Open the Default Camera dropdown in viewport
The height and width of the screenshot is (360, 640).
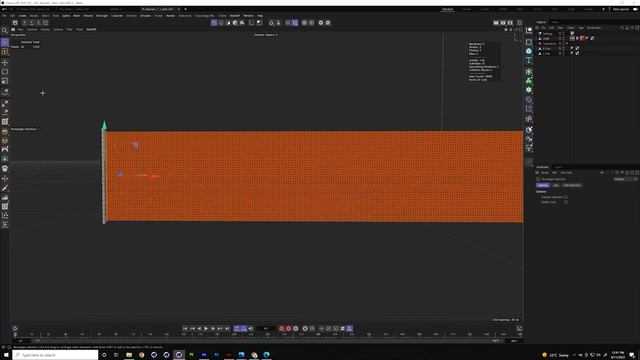click(x=266, y=35)
